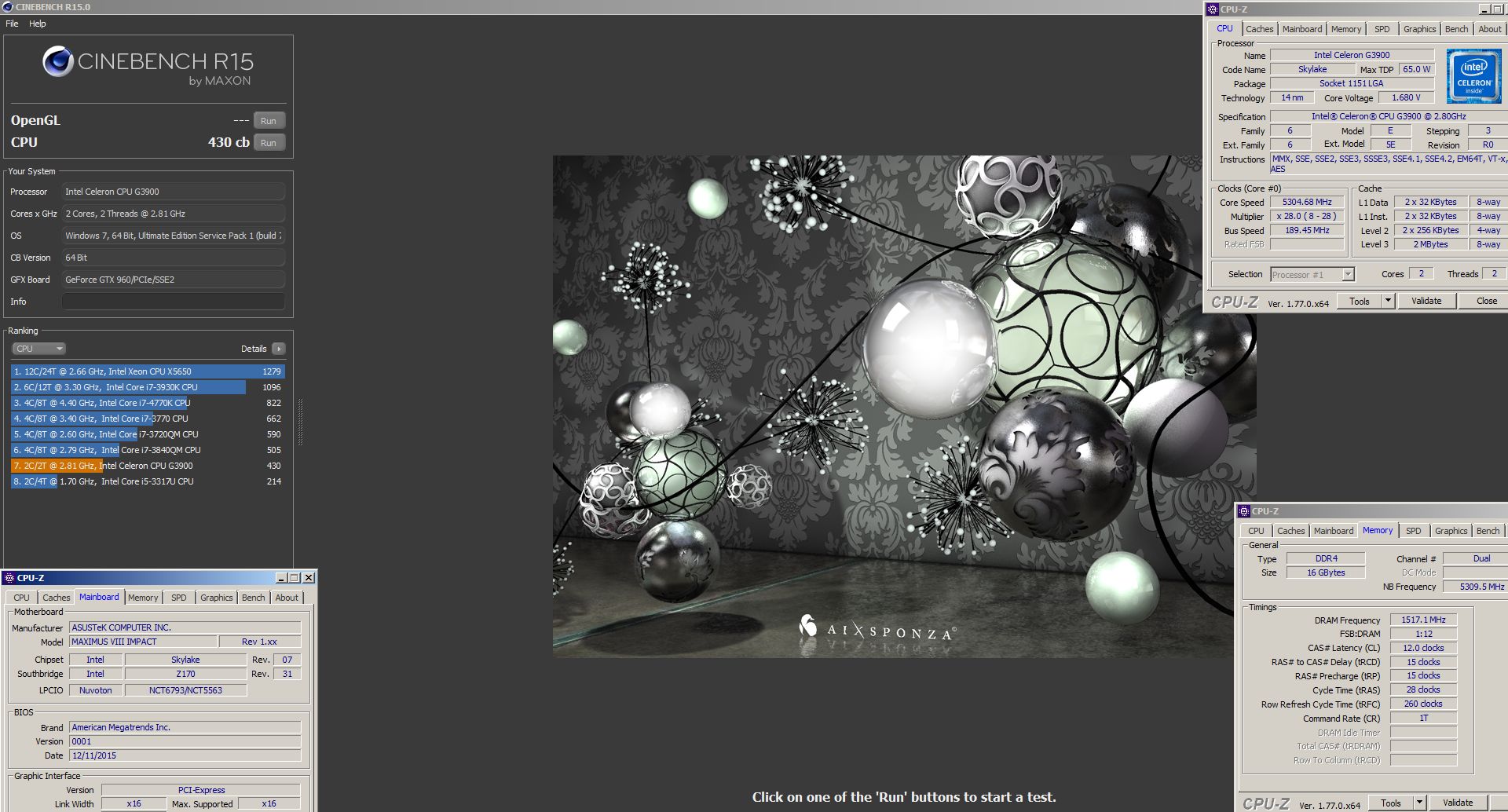The width and height of the screenshot is (1508, 812).
Task: Click Validate in top CPU-Z window
Action: point(1426,301)
